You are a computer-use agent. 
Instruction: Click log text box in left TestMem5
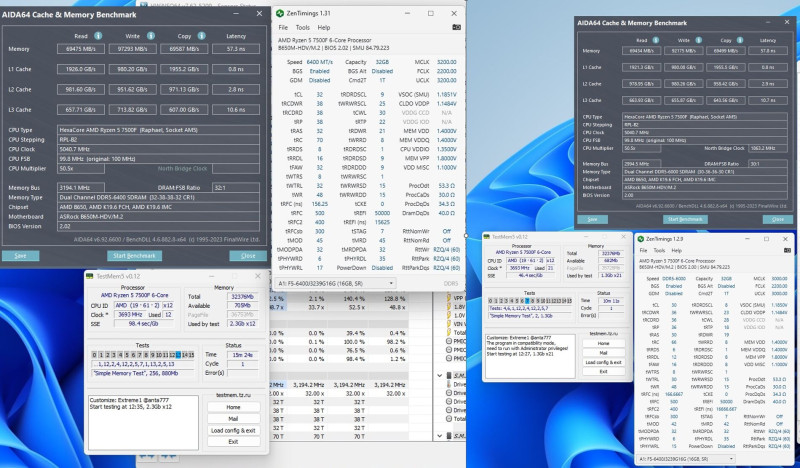click(x=143, y=422)
